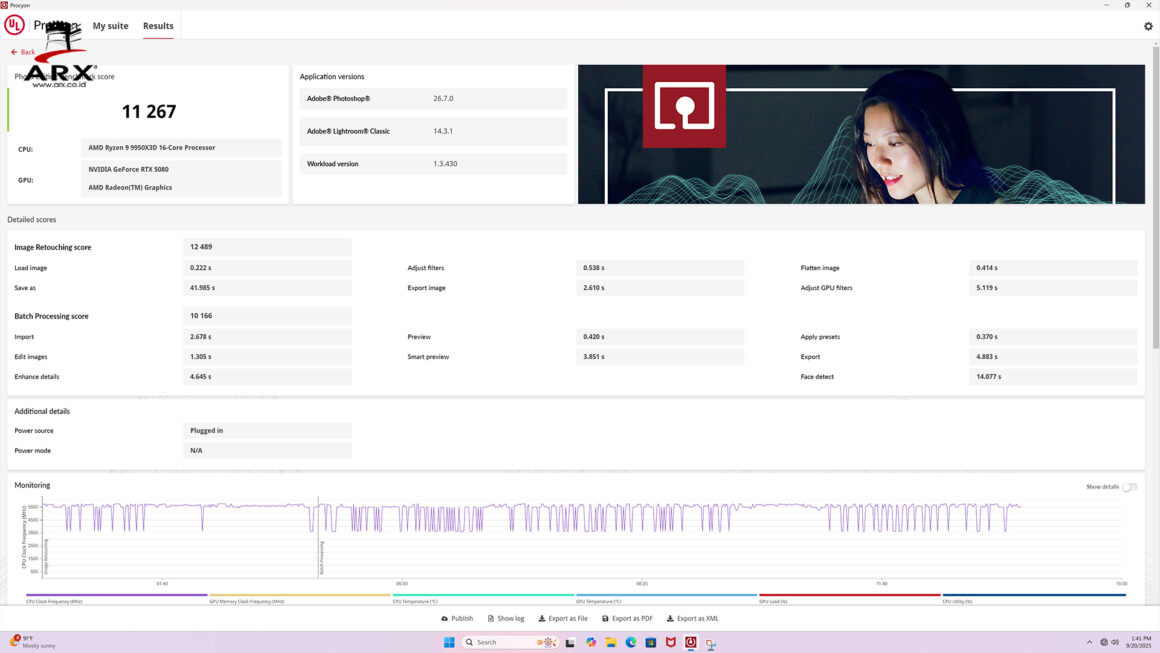Select the Results tab
Screen dimensions: 1160x653
(x=158, y=26)
